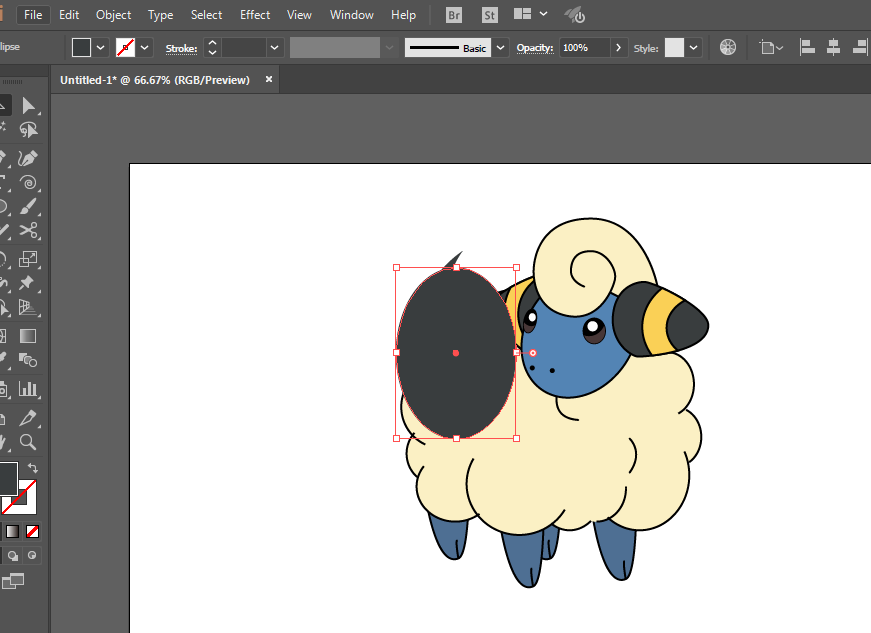Select the Paintbrush tool
This screenshot has width=871, height=633.
coord(28,207)
